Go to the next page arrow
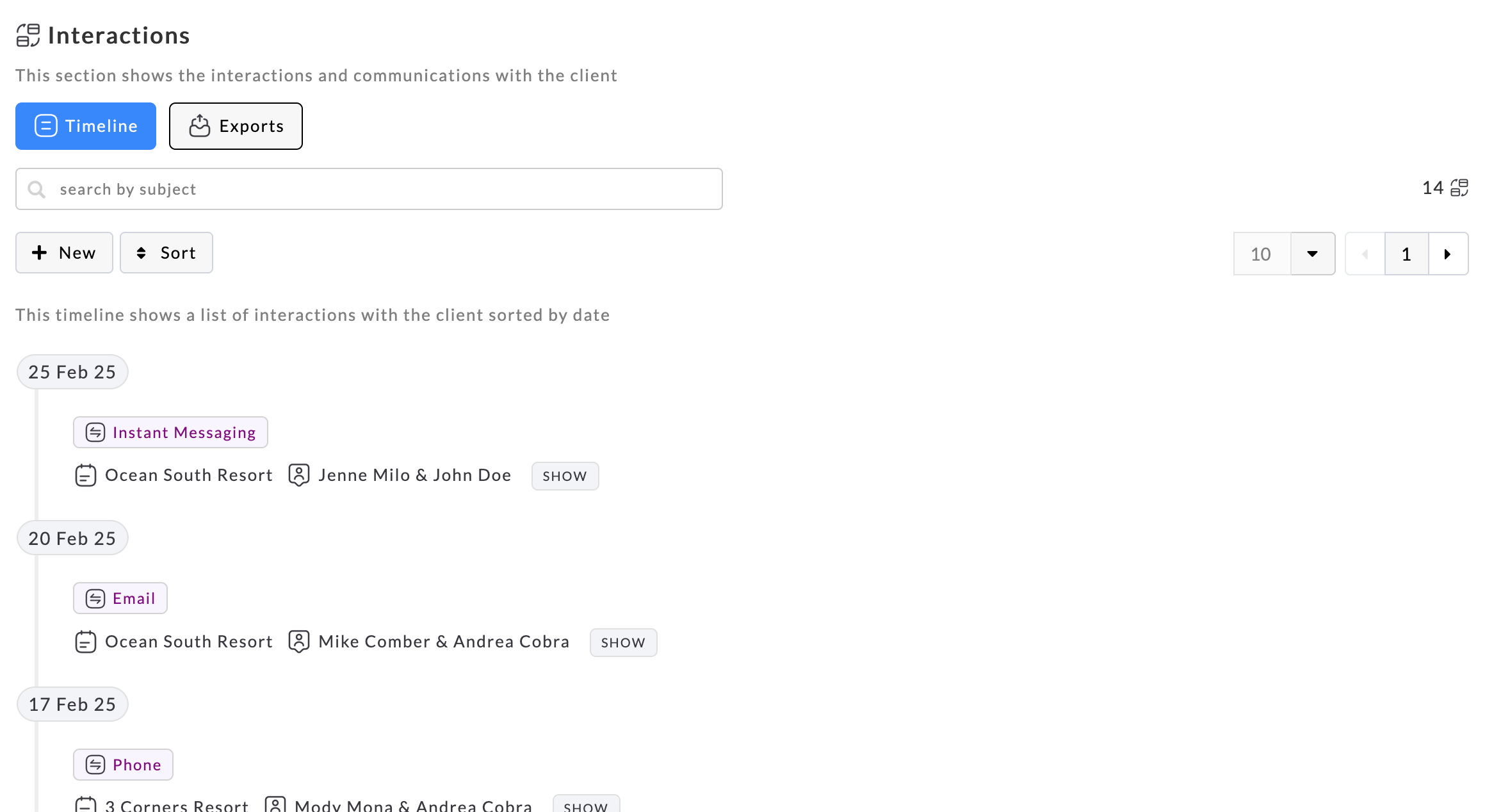Screen dimensions: 1485x812 [1447, 254]
